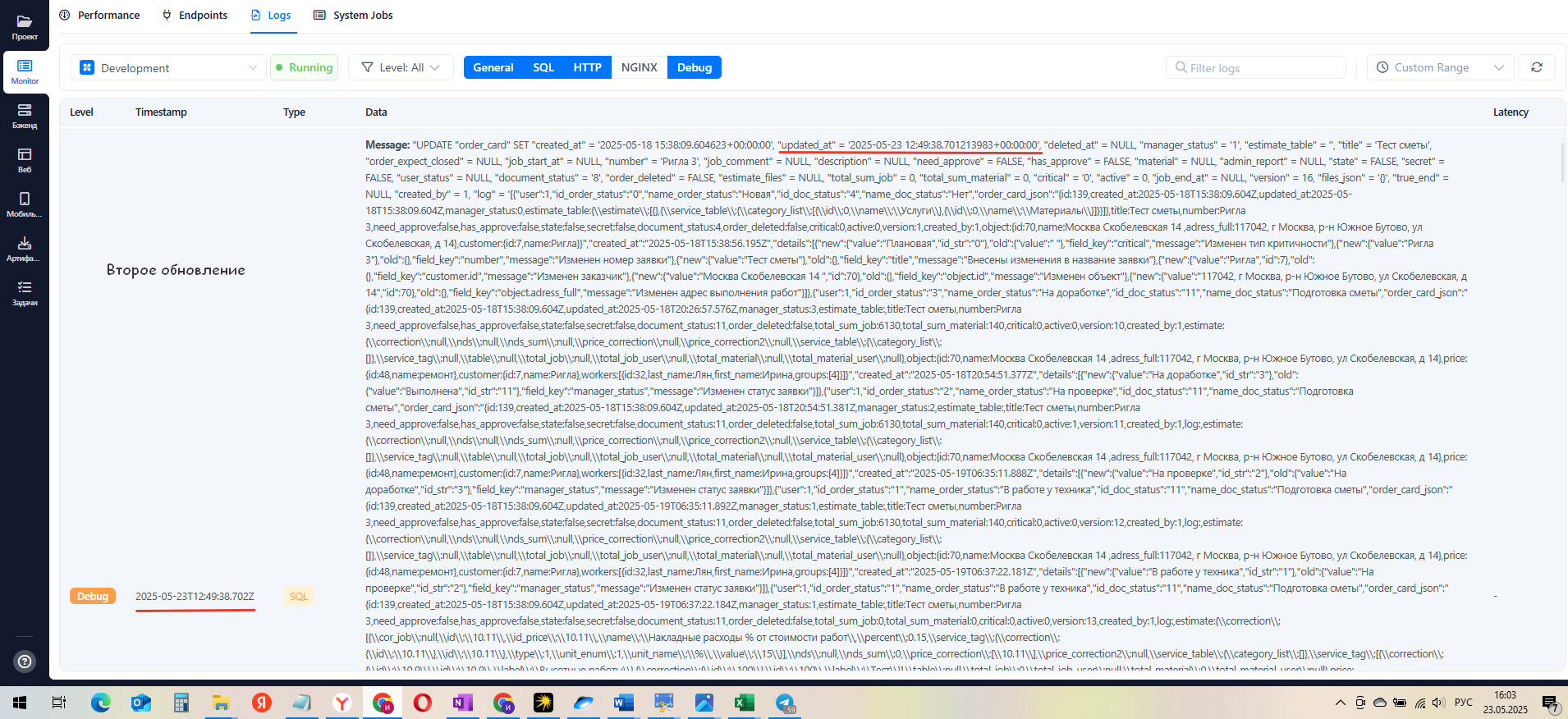Click the timestamp 2025-05-23T12:49:38.702Z
Image resolution: width=1568 pixels, height=719 pixels.
[x=195, y=597]
